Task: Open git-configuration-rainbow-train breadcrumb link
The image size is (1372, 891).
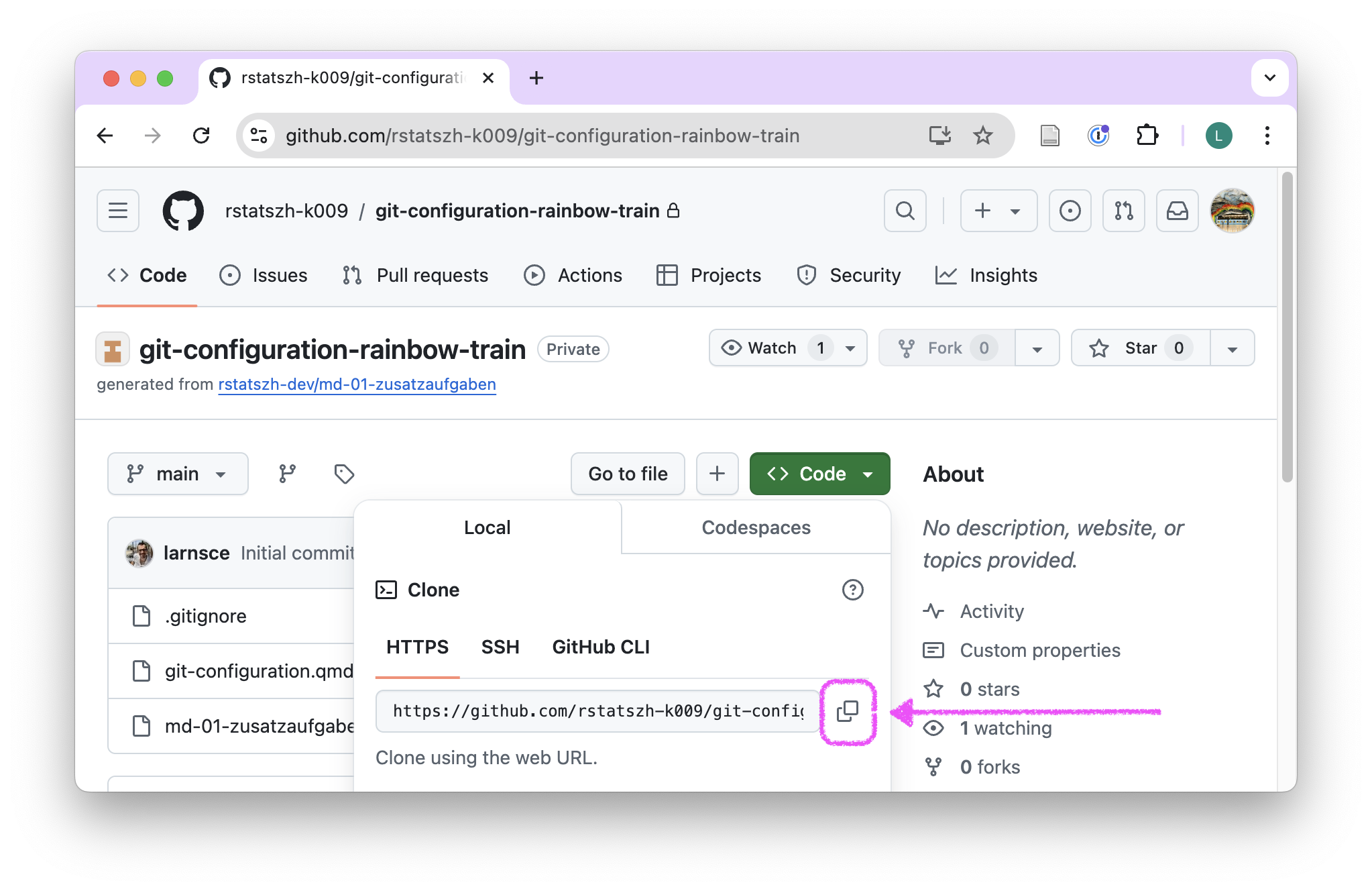Action: click(x=517, y=211)
